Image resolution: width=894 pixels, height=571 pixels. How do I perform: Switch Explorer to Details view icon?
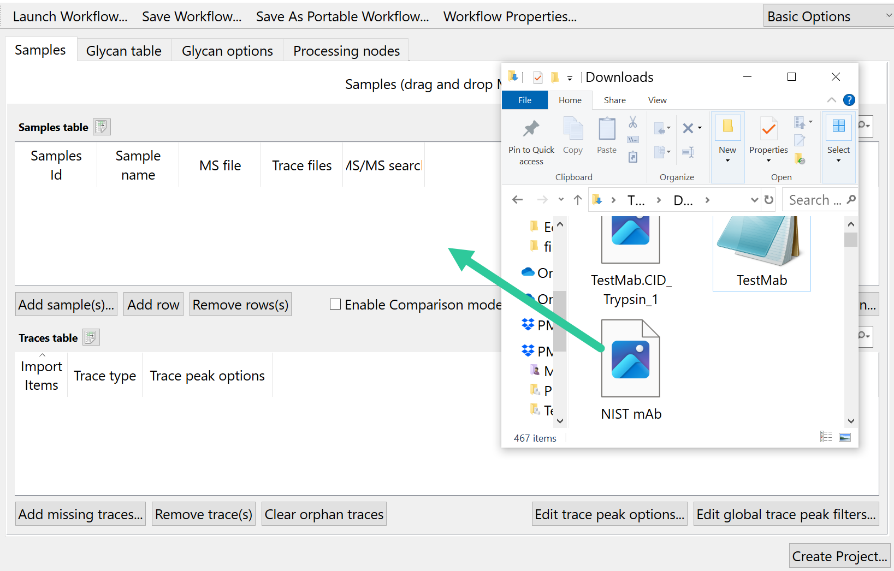pos(826,437)
